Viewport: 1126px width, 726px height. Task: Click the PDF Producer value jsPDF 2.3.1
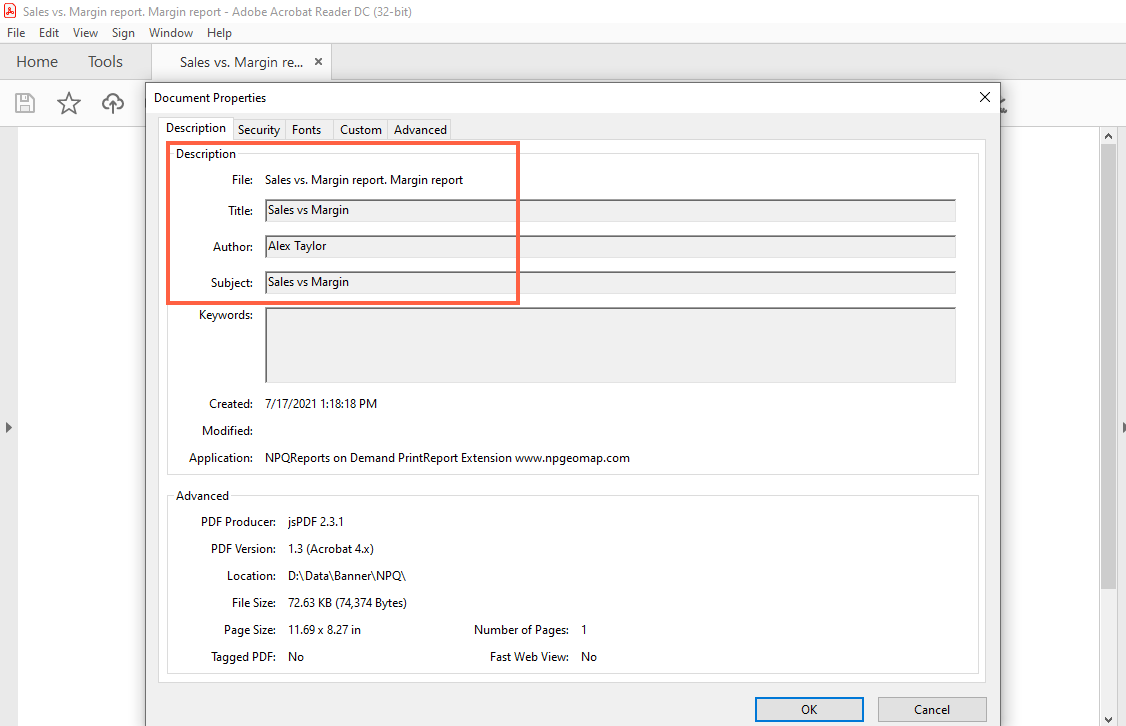coord(316,522)
